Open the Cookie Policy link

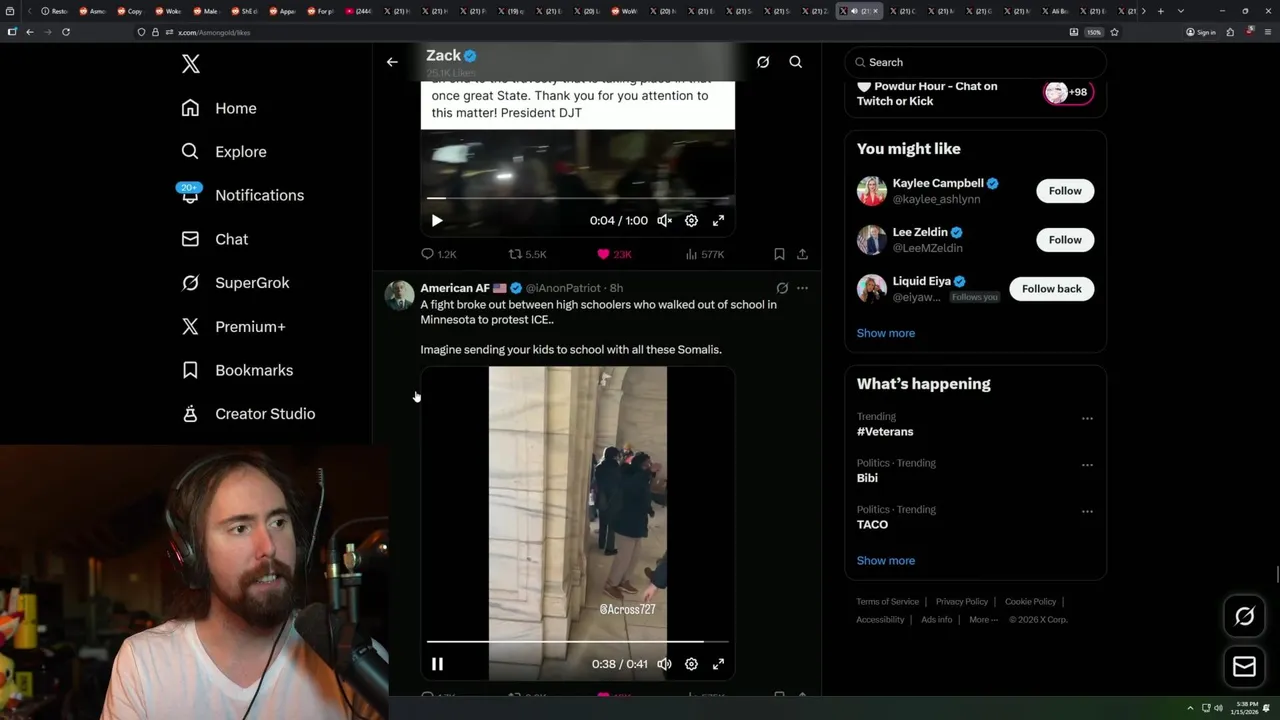[1030, 602]
